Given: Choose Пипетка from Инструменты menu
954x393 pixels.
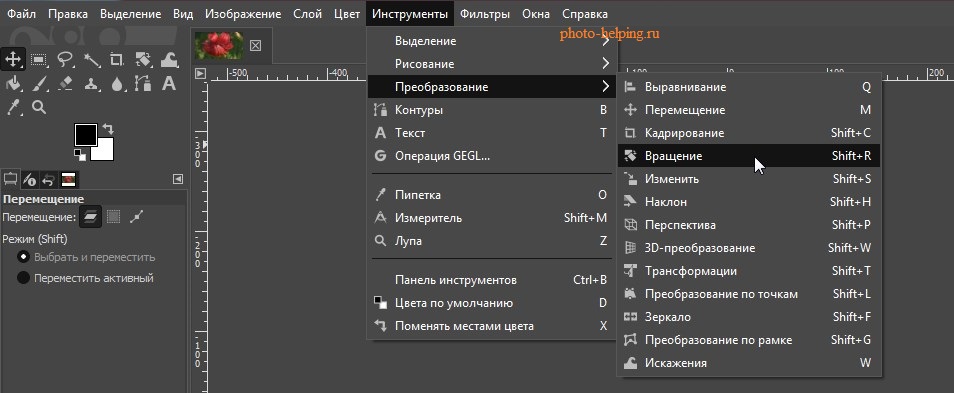Looking at the screenshot, I should [492, 195].
